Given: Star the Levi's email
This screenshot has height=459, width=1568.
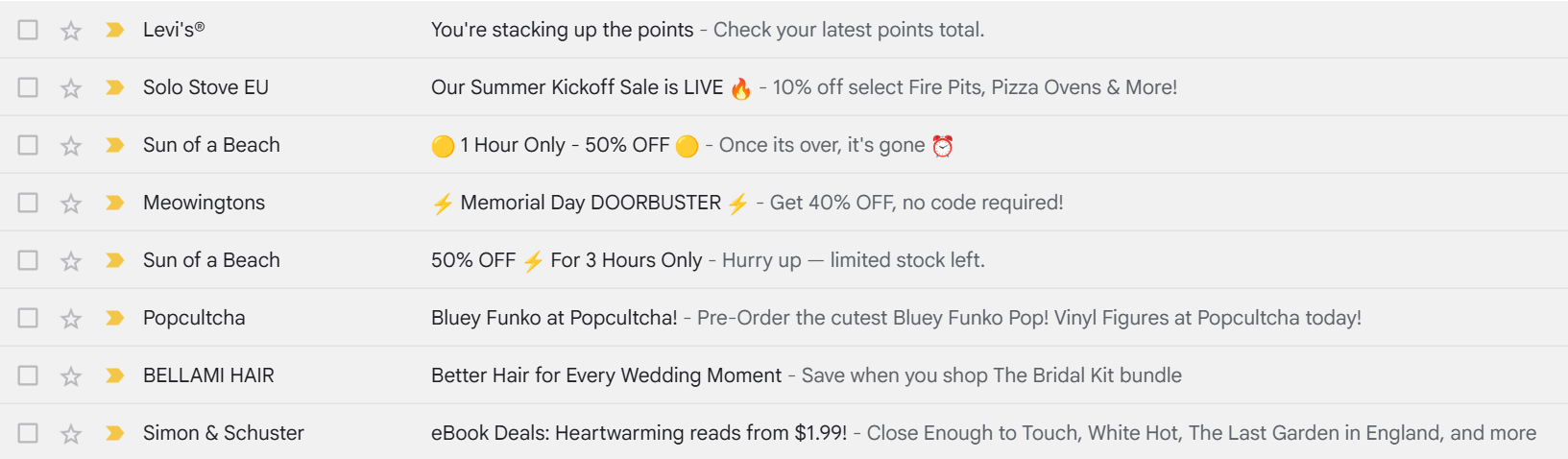Looking at the screenshot, I should [71, 31].
